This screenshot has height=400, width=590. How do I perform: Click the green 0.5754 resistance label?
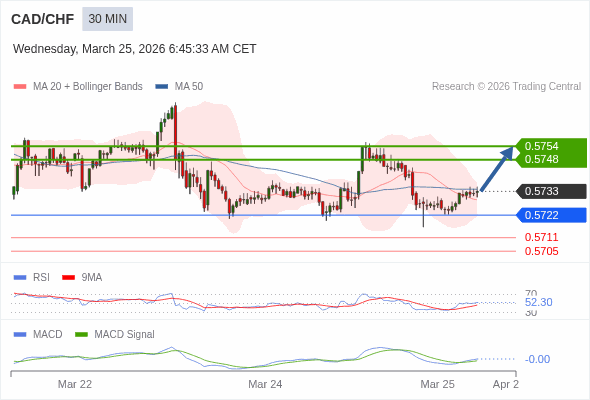541,146
